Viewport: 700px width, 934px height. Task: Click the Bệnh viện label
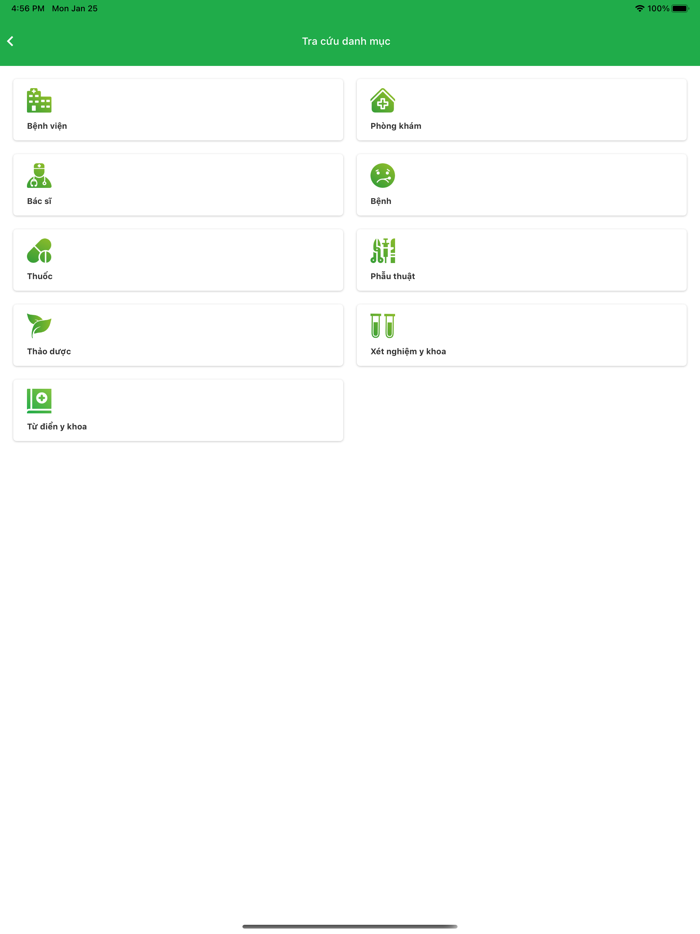tap(47, 126)
